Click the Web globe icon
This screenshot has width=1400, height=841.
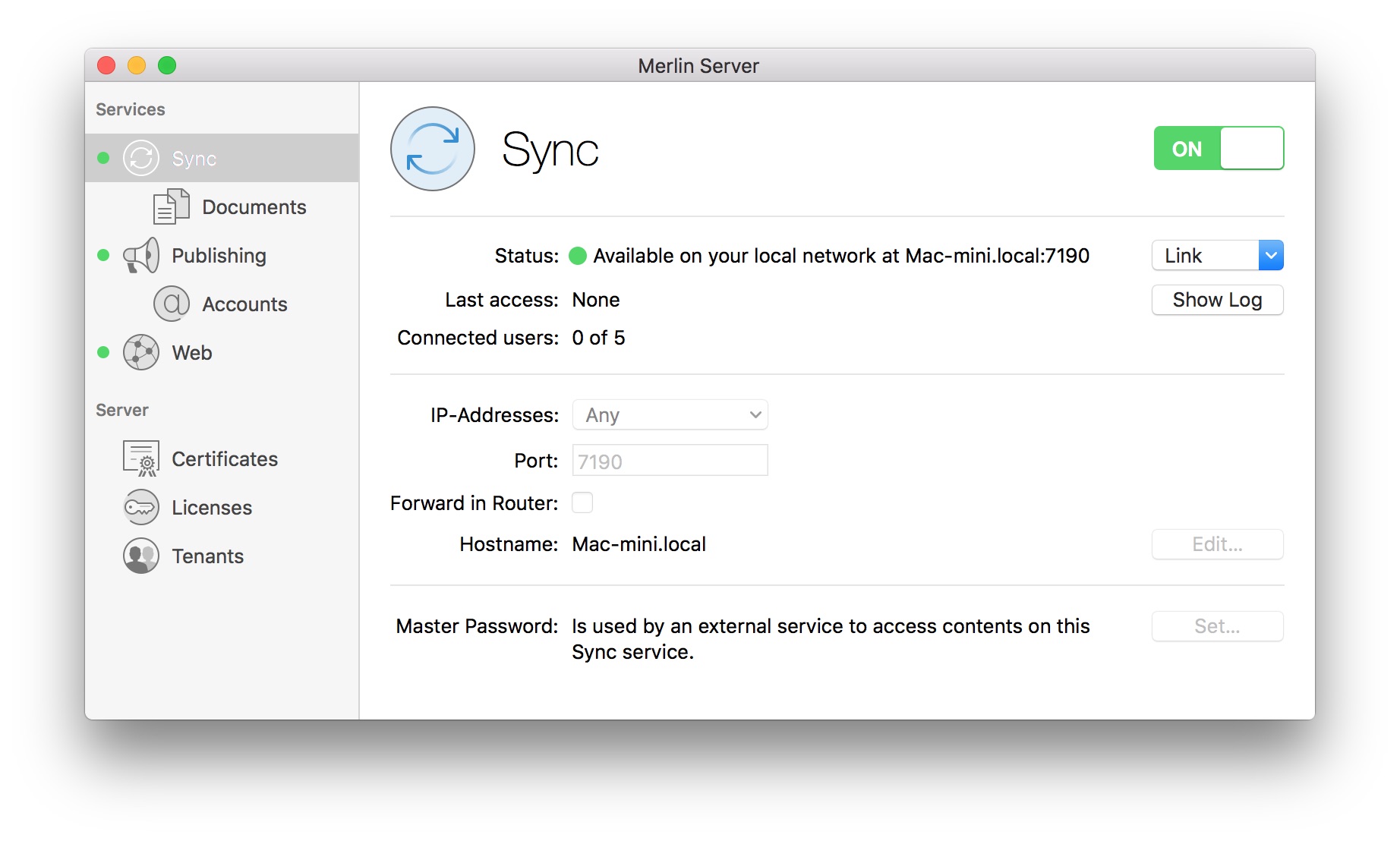click(141, 352)
